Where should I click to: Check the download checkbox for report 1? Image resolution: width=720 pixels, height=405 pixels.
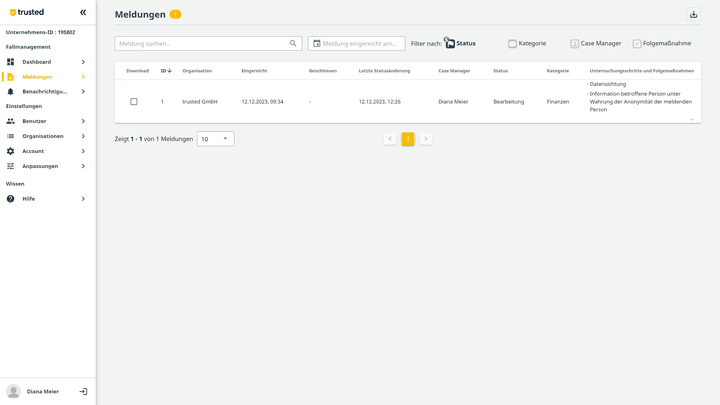tap(134, 101)
